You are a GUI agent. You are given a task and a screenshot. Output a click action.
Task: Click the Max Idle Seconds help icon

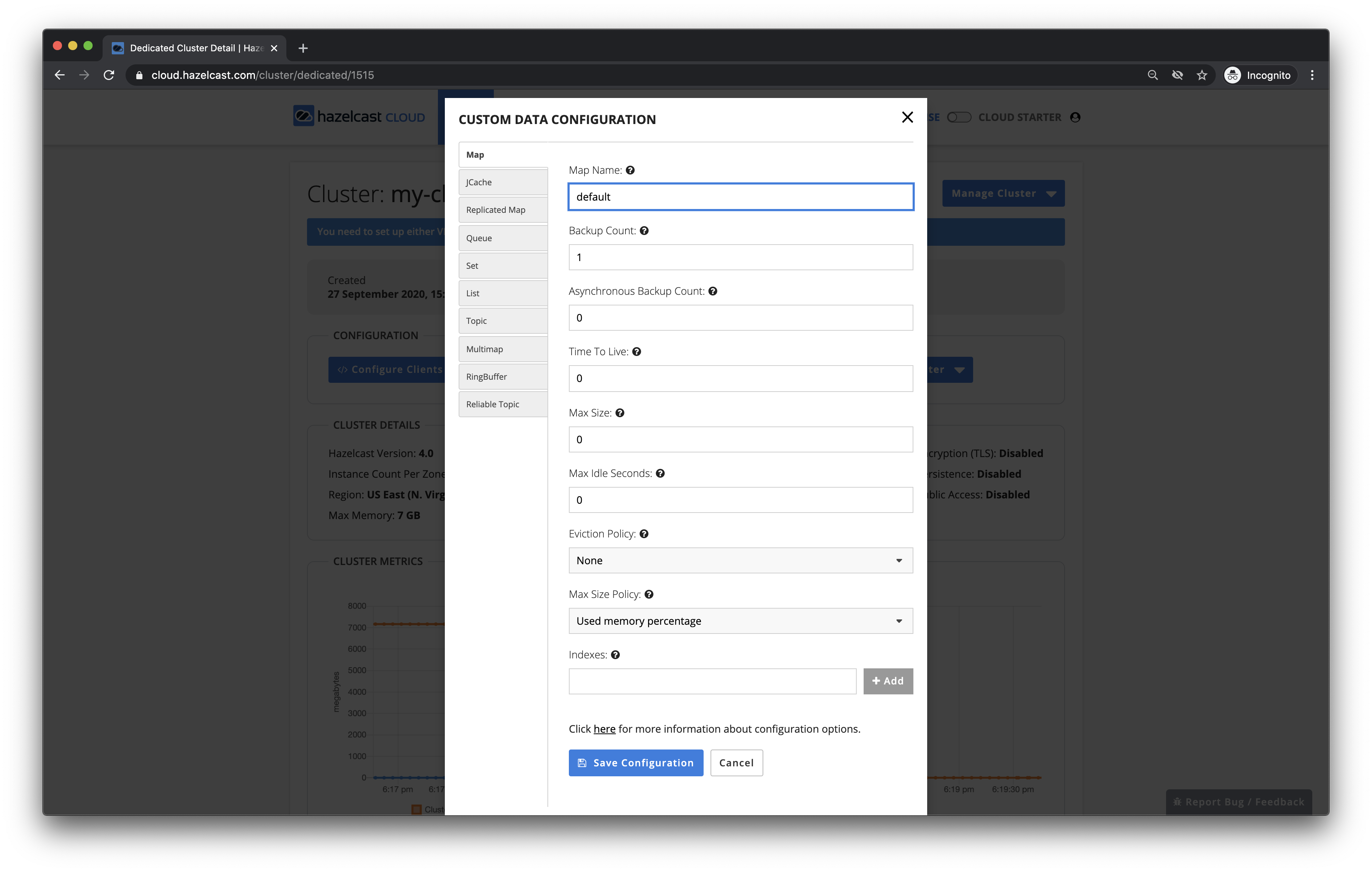[660, 473]
